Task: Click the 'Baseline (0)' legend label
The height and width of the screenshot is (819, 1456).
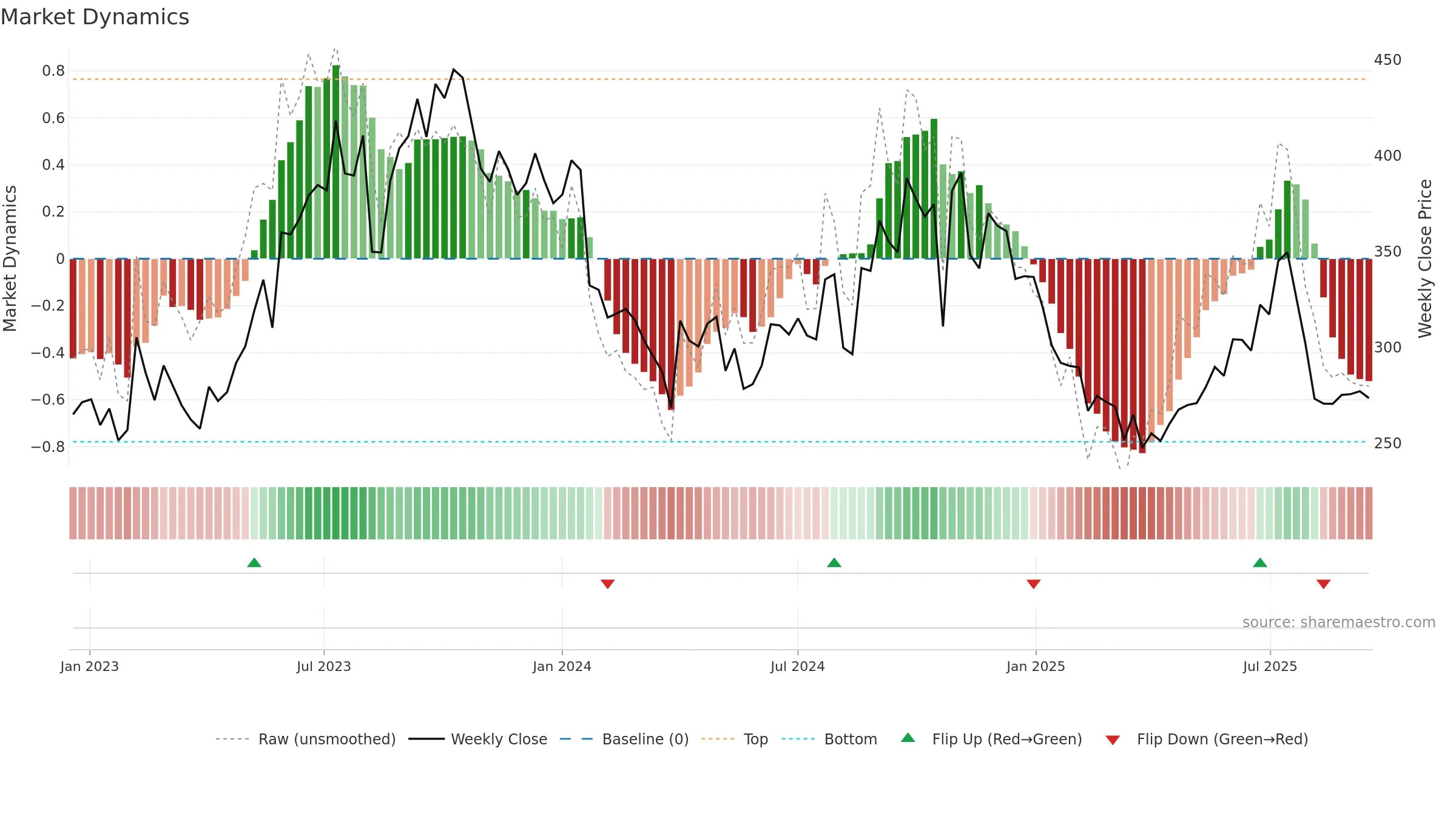Action: coord(645,739)
